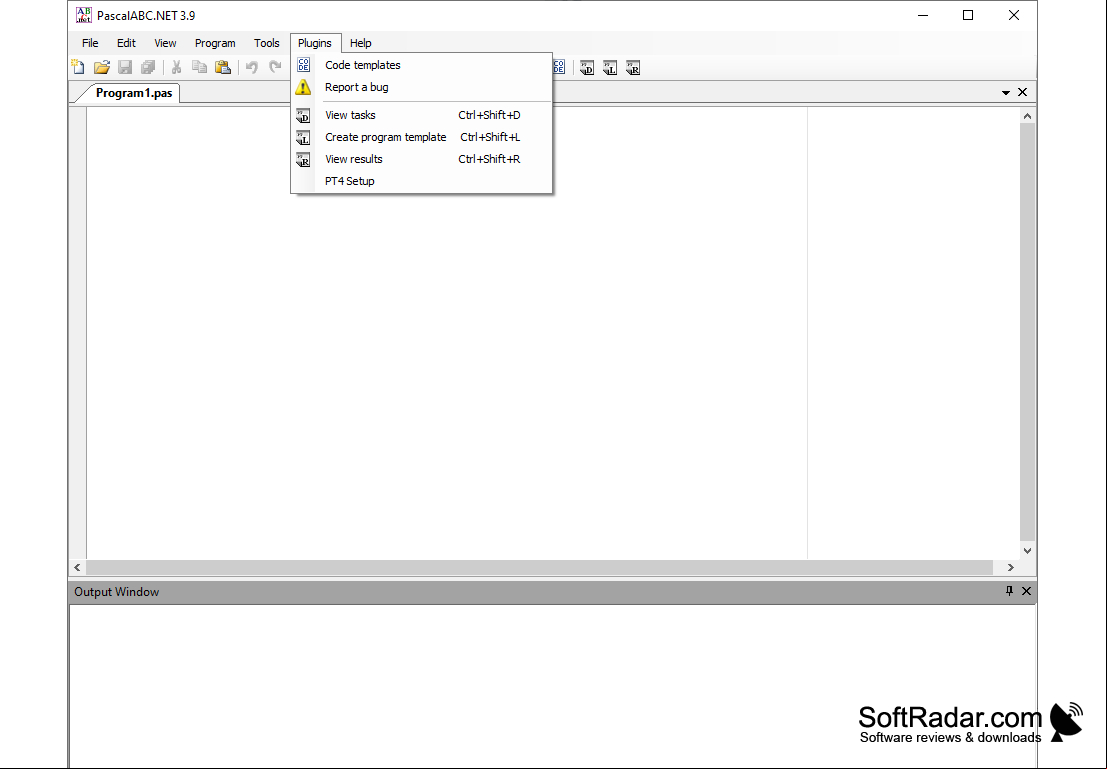Create a new file with toolbar icon
Image resolution: width=1107 pixels, height=769 pixels.
click(78, 67)
